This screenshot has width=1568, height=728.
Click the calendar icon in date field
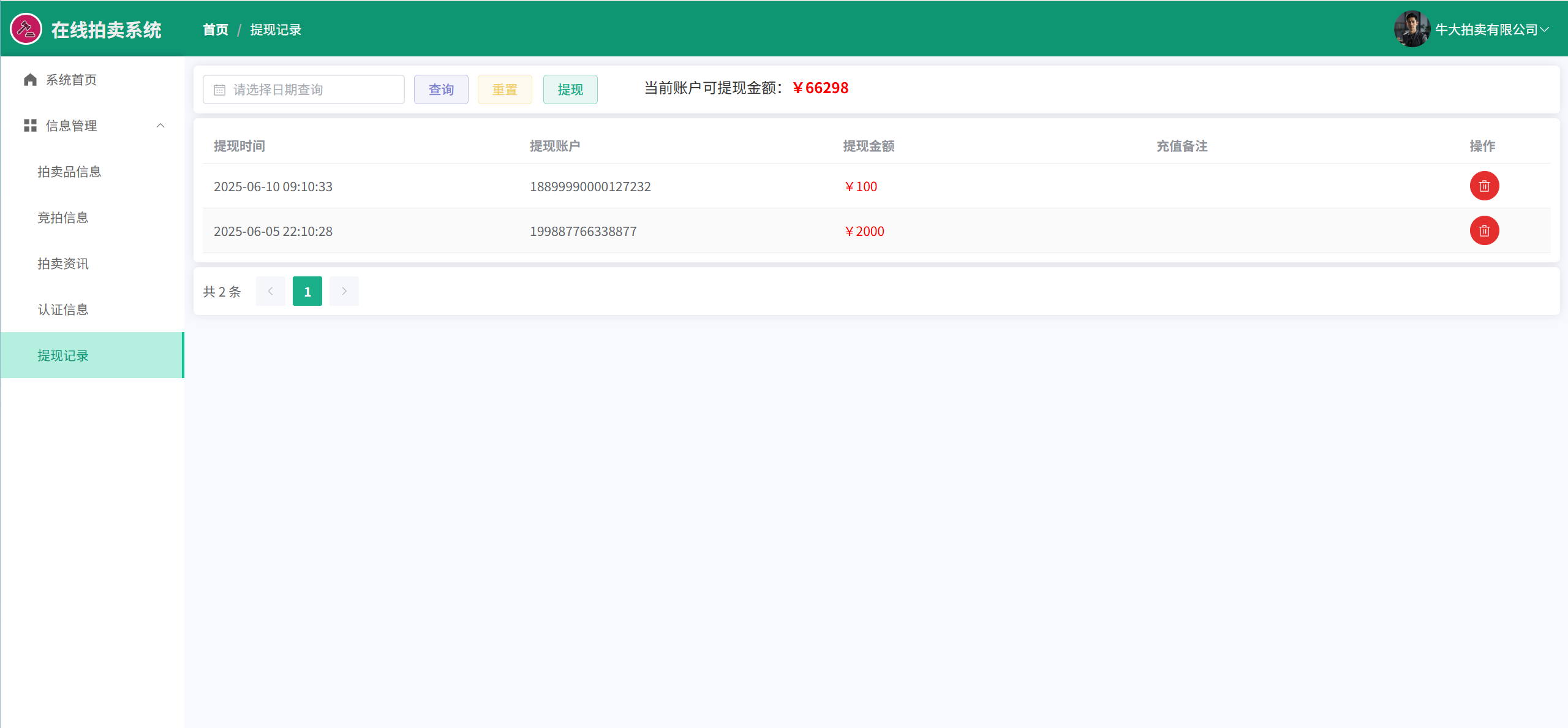point(219,90)
